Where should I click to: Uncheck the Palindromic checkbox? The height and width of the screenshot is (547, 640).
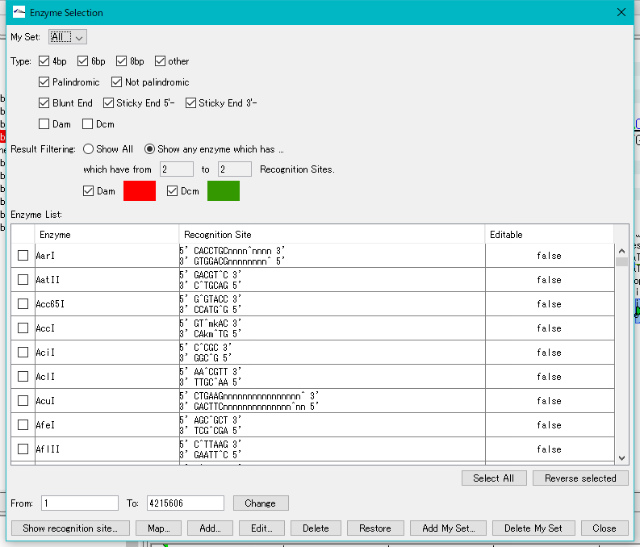pyautogui.click(x=44, y=82)
